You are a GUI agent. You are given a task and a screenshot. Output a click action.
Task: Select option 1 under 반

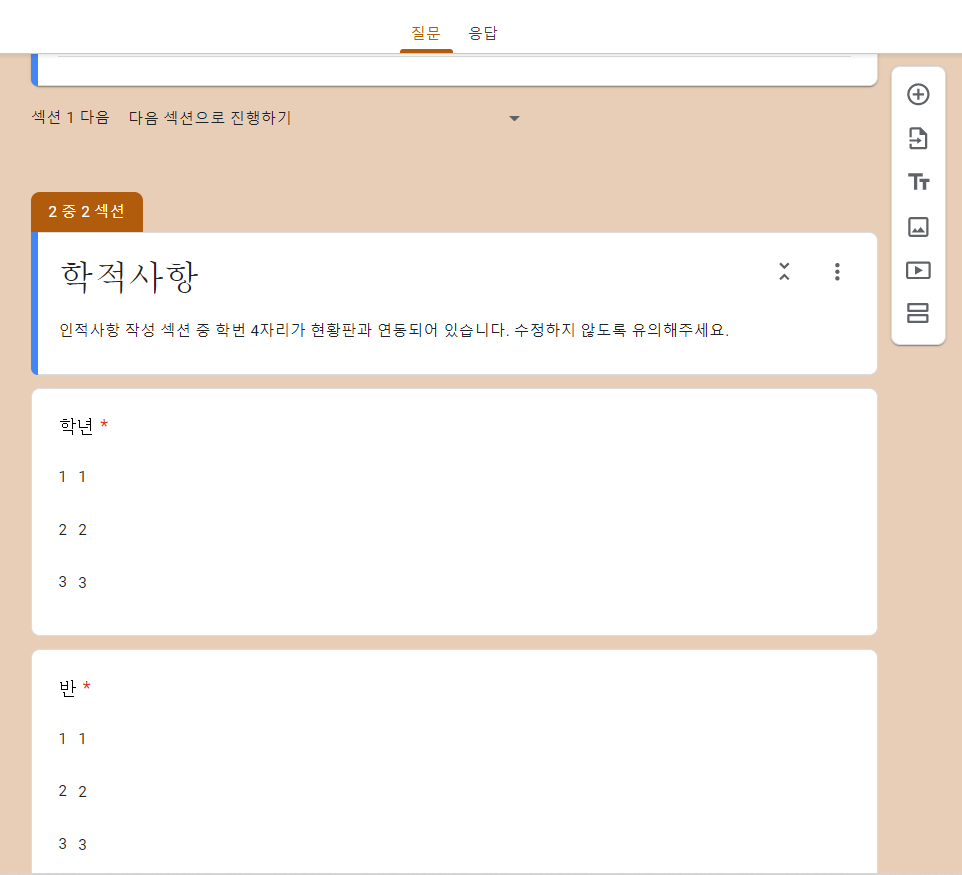point(72,739)
